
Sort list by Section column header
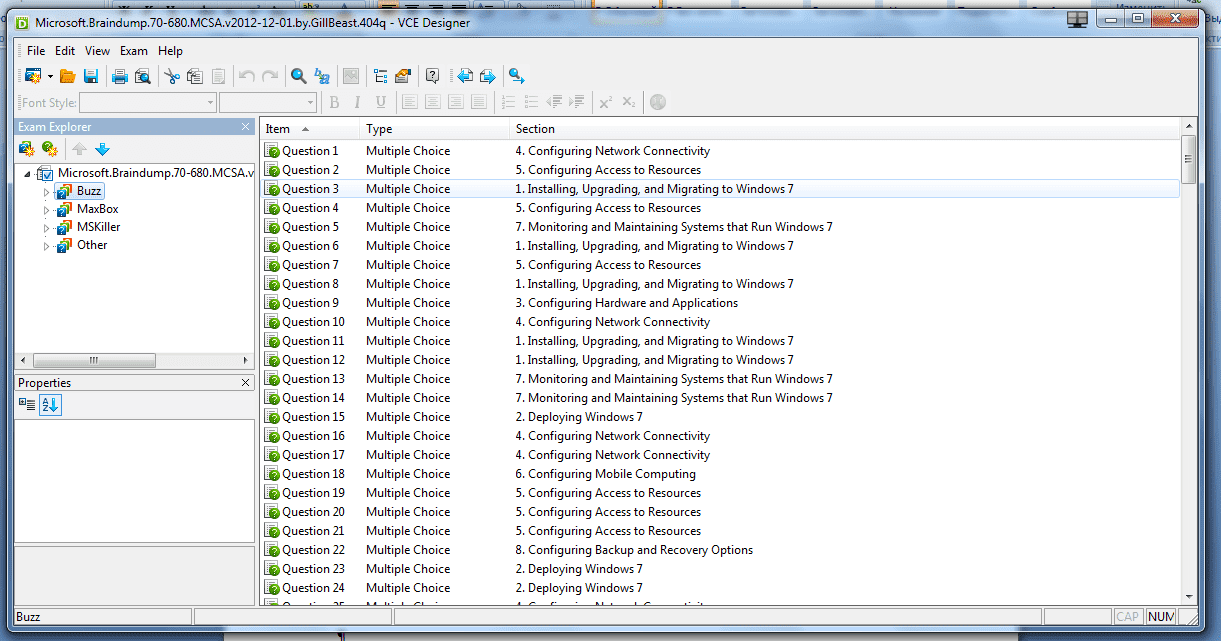(845, 129)
